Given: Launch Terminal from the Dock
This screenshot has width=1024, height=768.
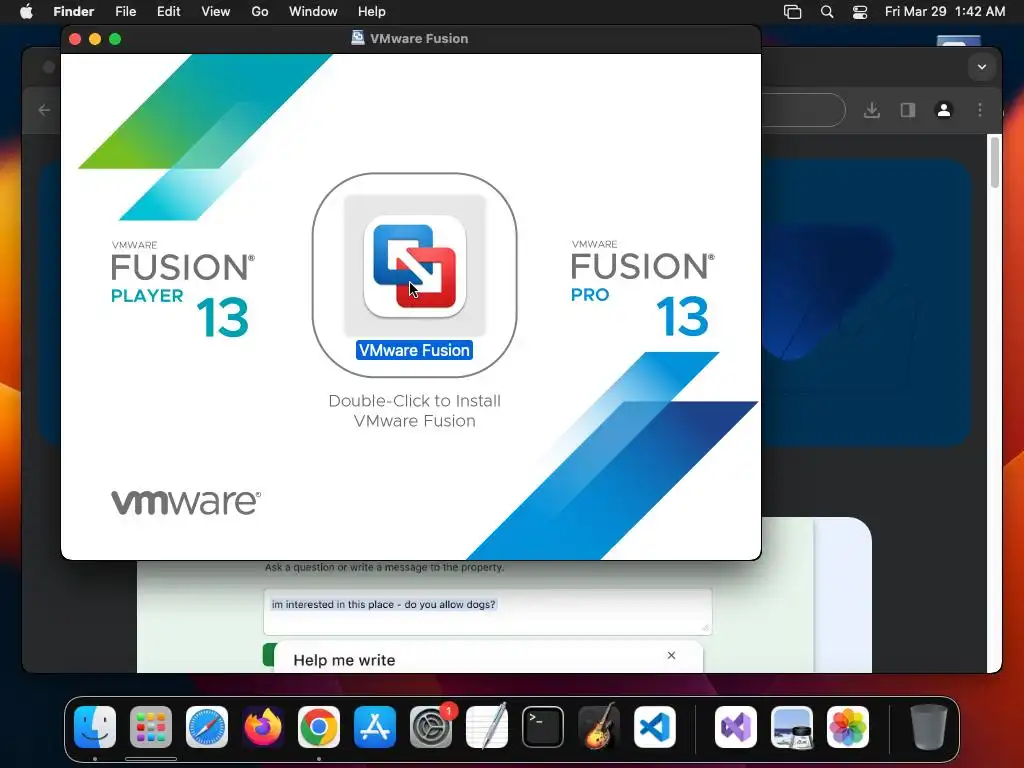Looking at the screenshot, I should (543, 727).
